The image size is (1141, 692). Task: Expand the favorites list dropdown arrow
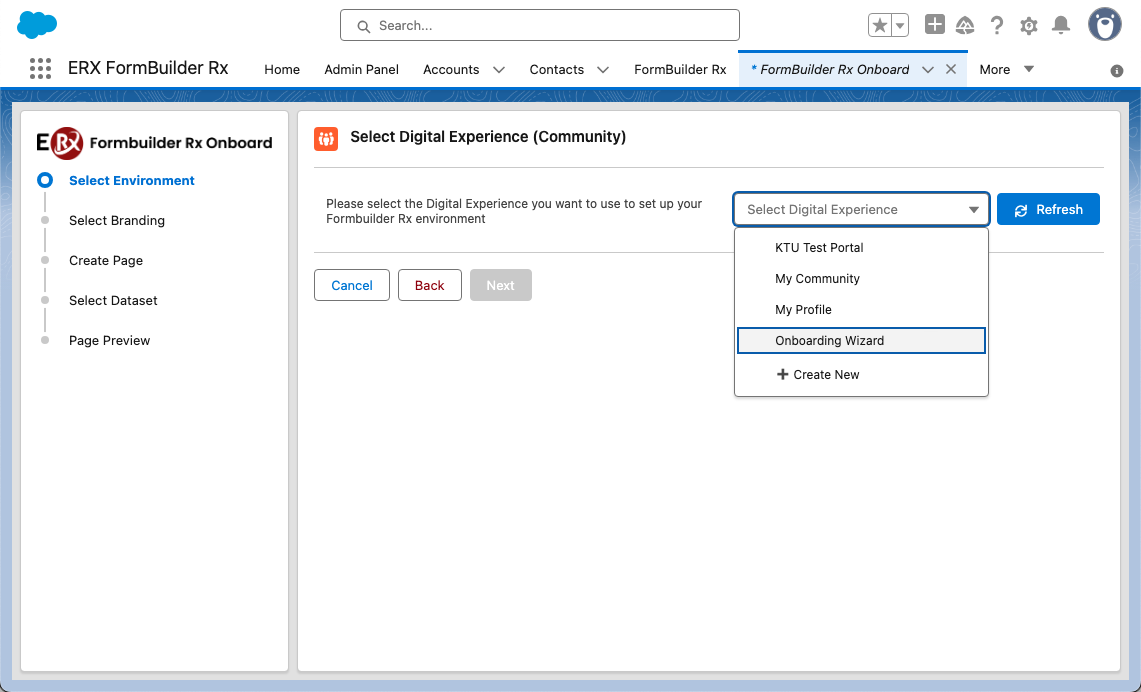tap(899, 26)
